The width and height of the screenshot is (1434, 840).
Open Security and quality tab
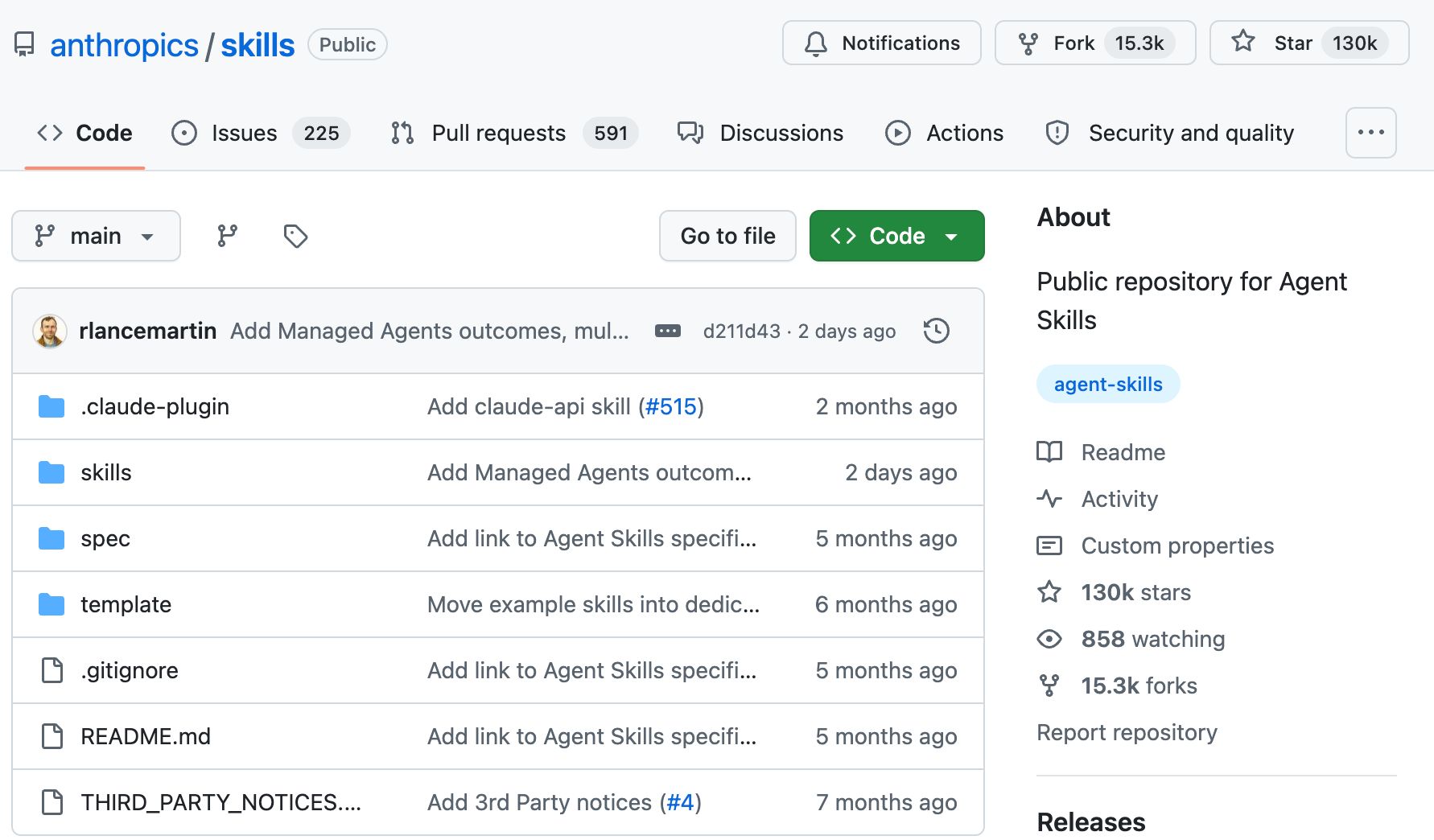coord(1169,133)
